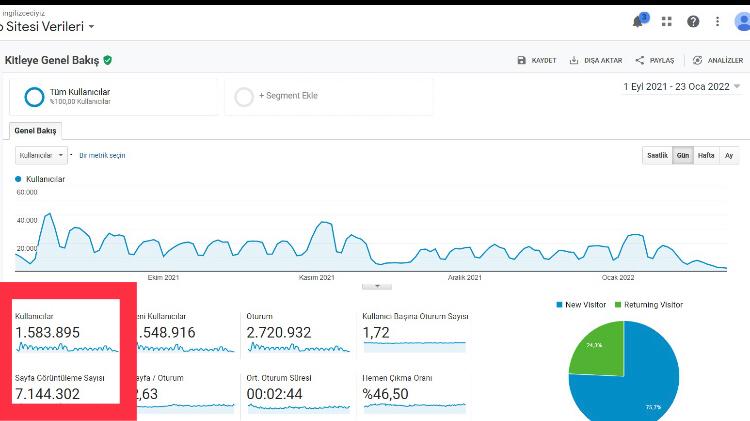This screenshot has width=750, height=421.
Task: Open the Google apps grid icon
Action: (667, 21)
